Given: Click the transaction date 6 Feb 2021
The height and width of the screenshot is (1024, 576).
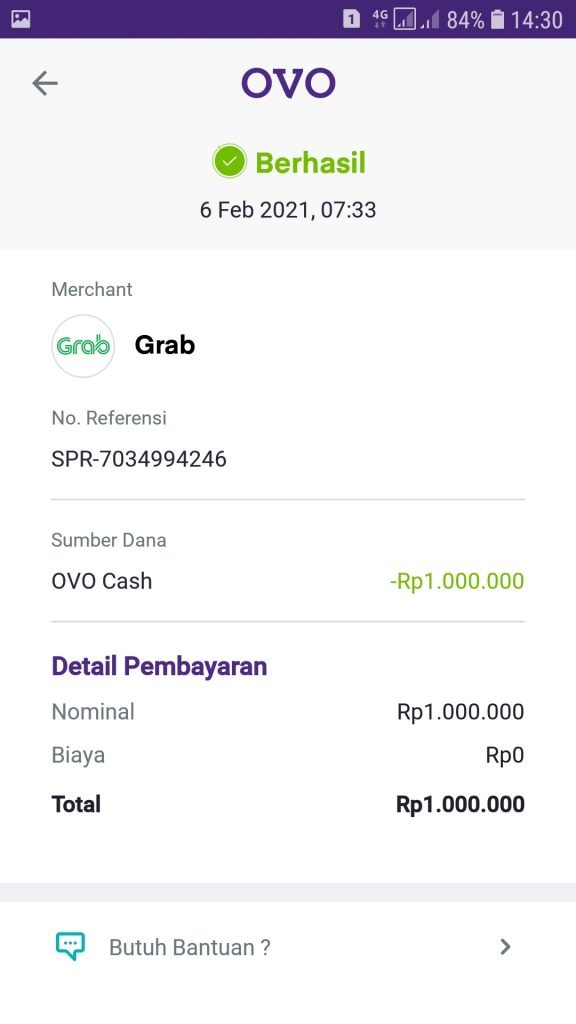Looking at the screenshot, I should (x=288, y=210).
